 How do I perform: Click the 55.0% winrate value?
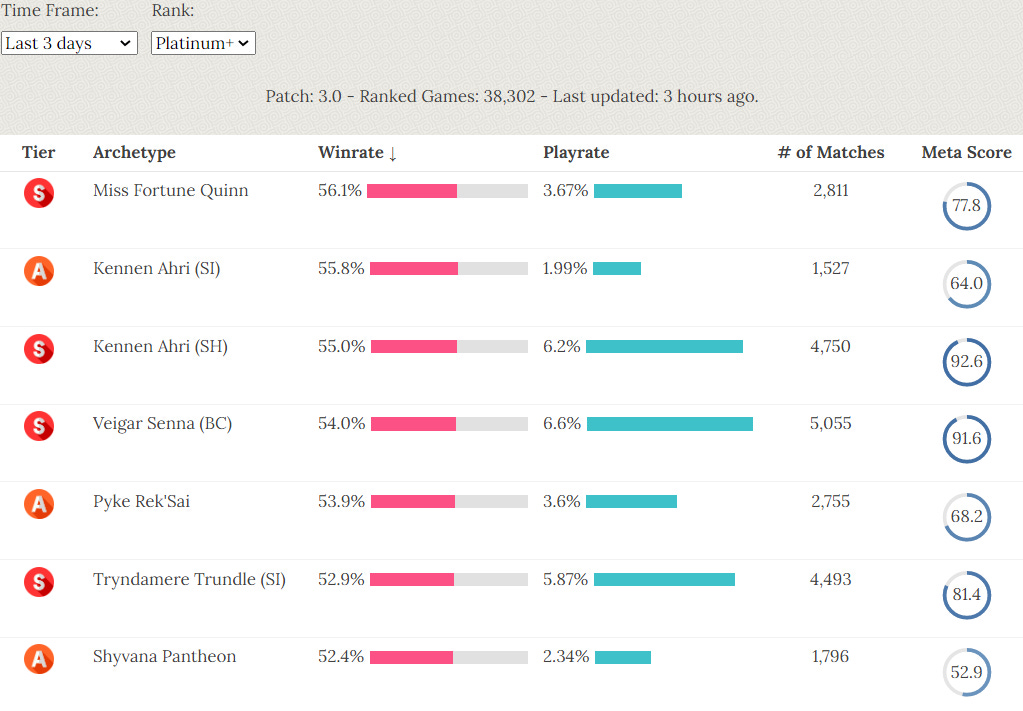click(x=341, y=346)
